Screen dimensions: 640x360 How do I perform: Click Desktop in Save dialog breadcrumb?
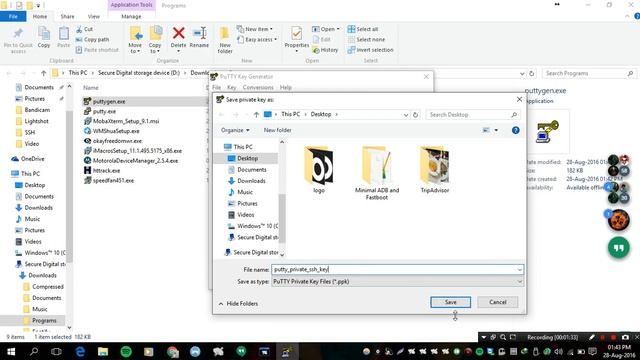click(321, 114)
